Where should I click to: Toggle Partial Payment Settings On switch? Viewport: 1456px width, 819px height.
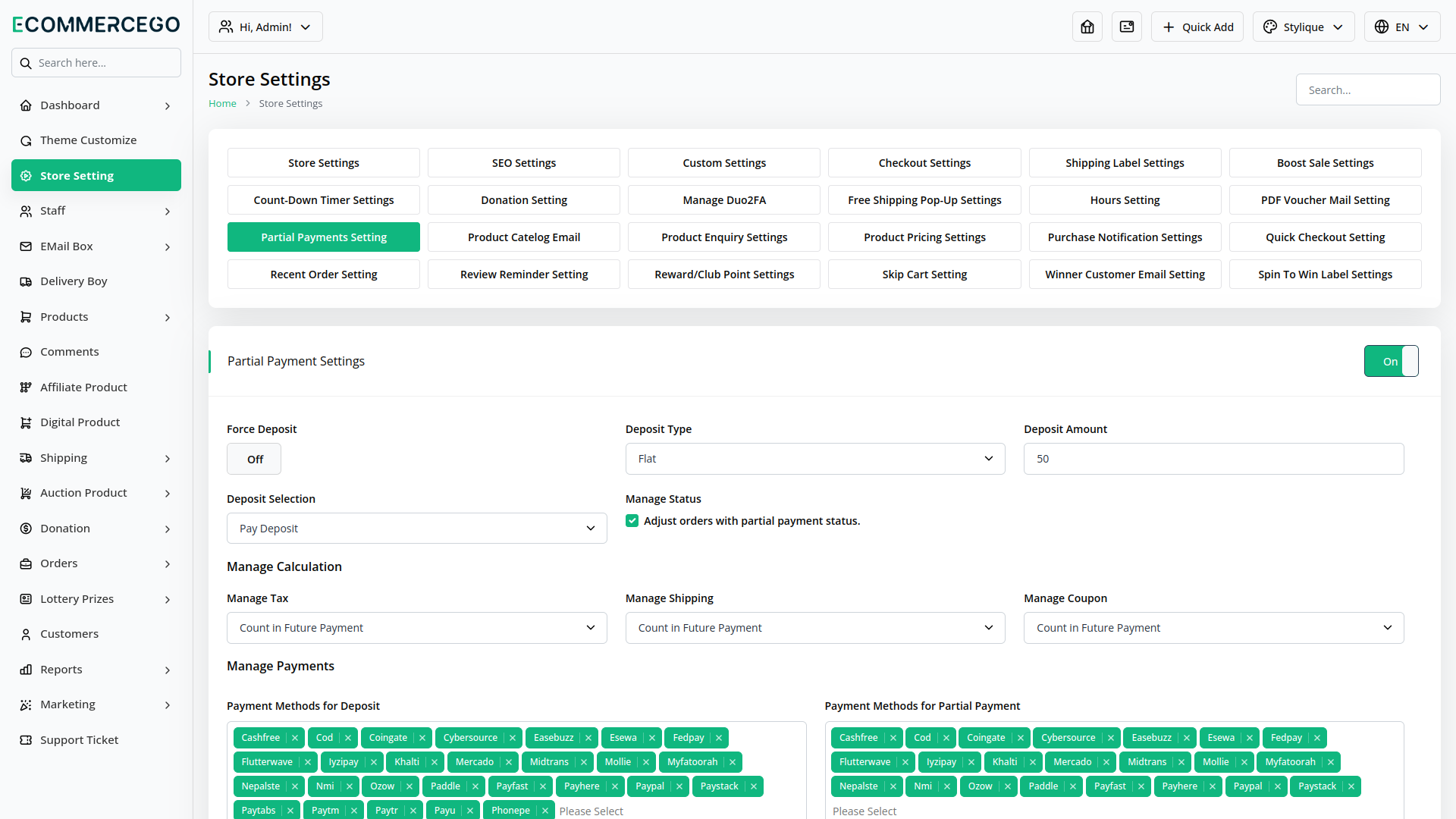(1391, 361)
